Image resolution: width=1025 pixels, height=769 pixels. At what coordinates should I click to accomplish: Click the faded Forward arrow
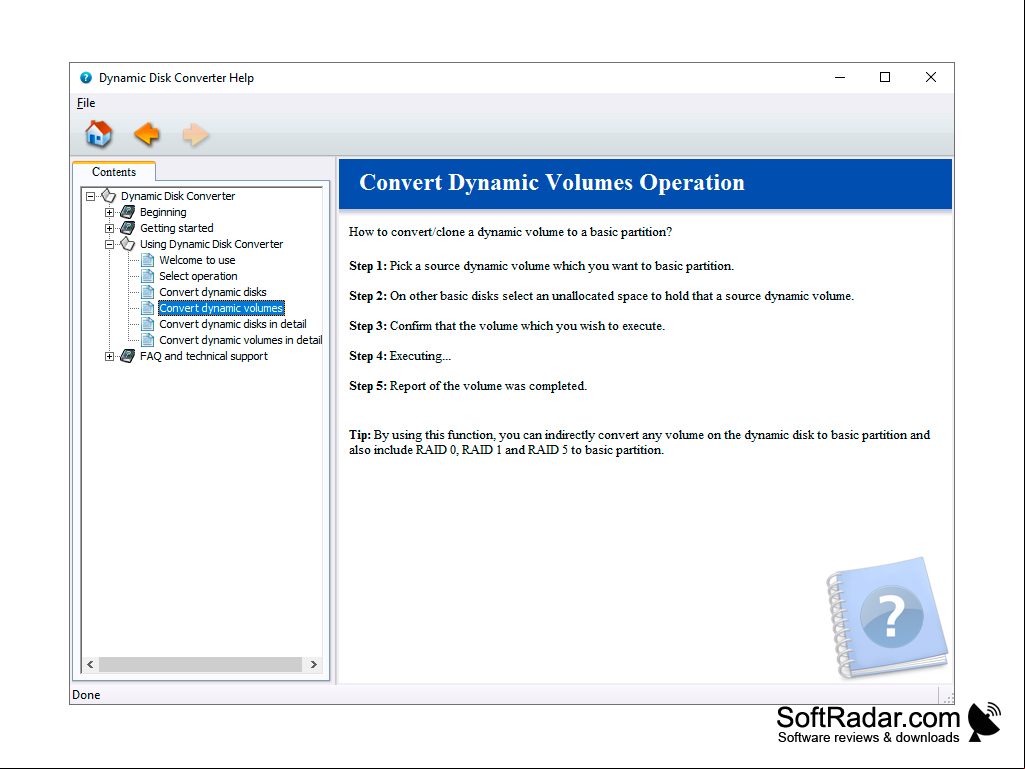(195, 135)
